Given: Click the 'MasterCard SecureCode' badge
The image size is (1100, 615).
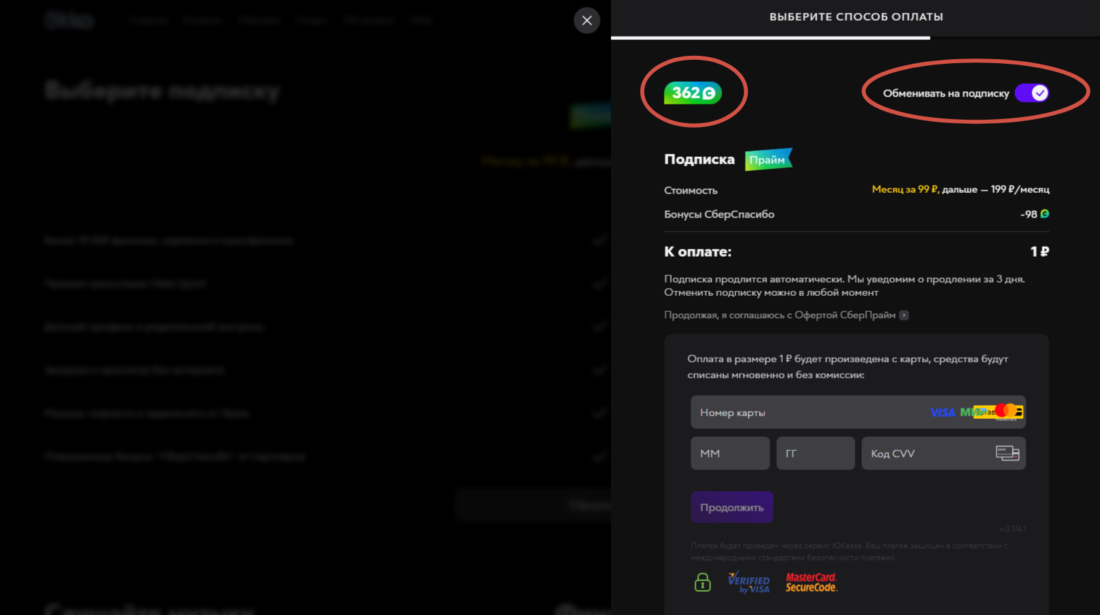Looking at the screenshot, I should tap(811, 582).
